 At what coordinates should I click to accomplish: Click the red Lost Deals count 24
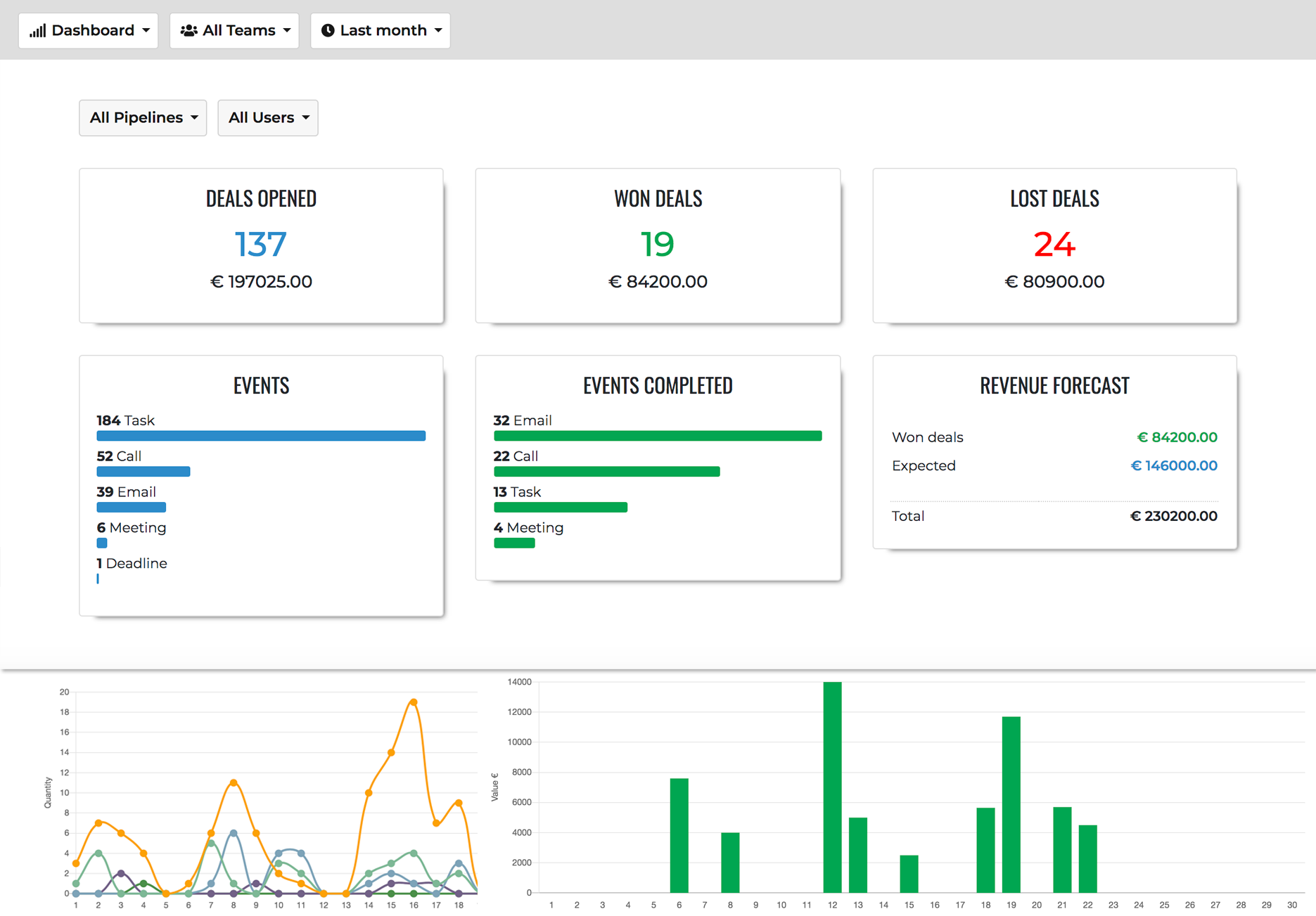[1054, 245]
